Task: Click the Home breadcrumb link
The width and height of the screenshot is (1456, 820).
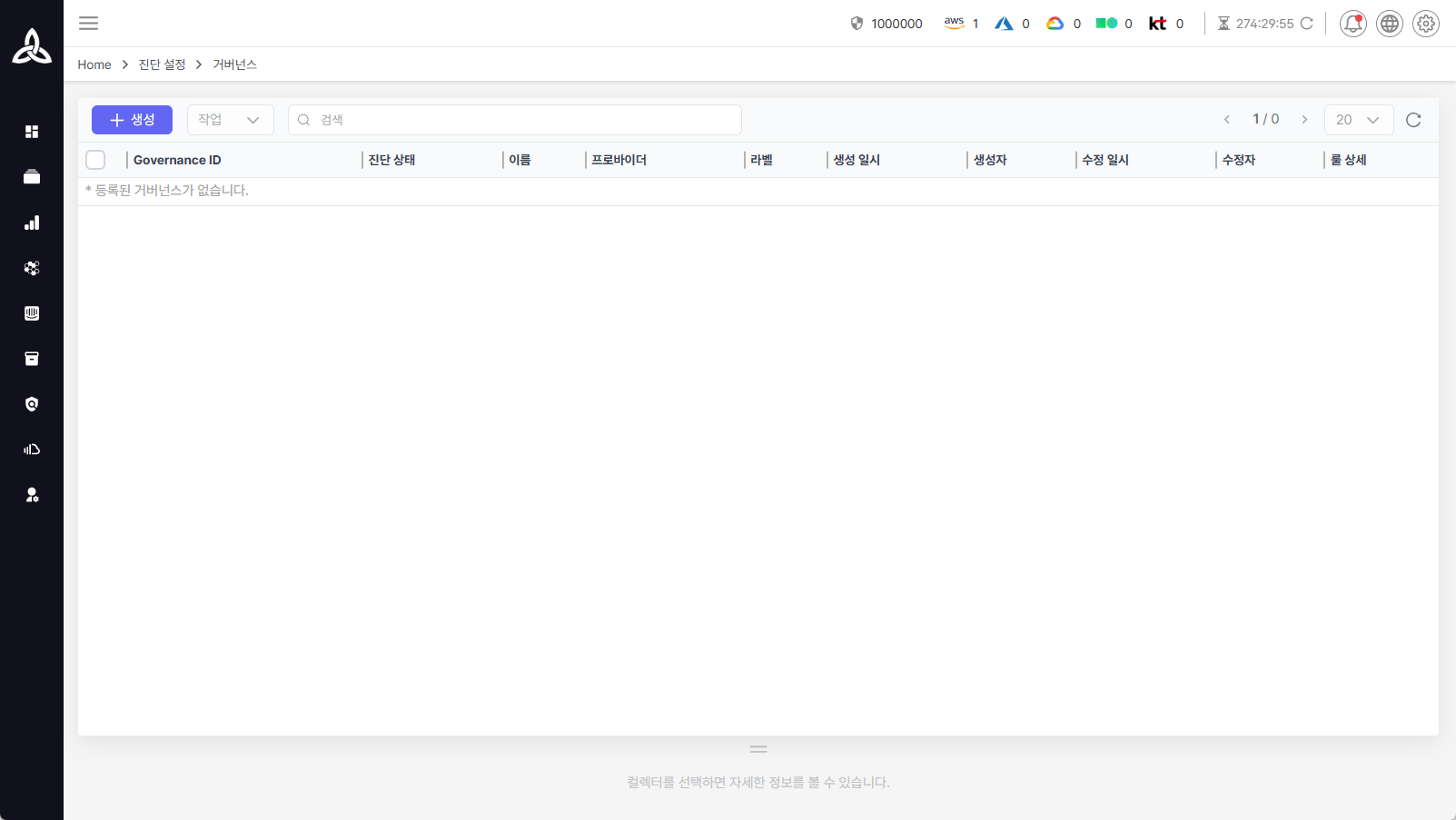Action: [x=94, y=64]
